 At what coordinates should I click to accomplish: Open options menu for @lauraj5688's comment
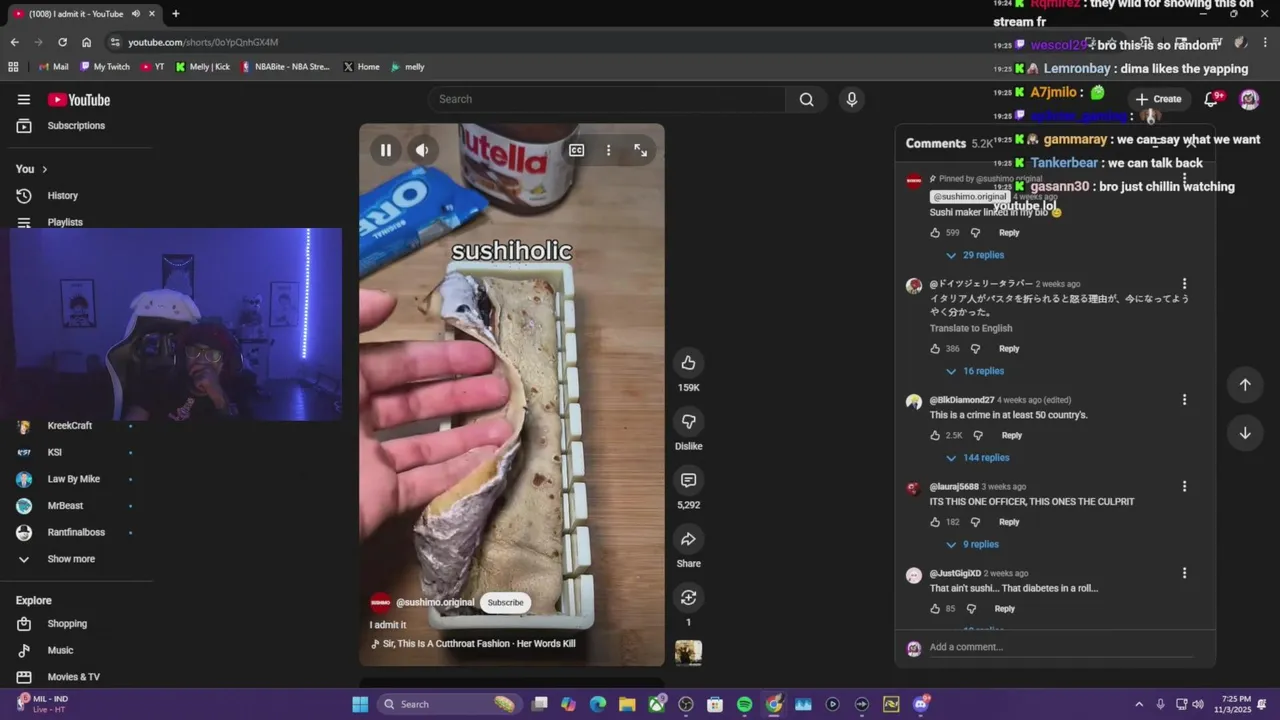tap(1184, 486)
